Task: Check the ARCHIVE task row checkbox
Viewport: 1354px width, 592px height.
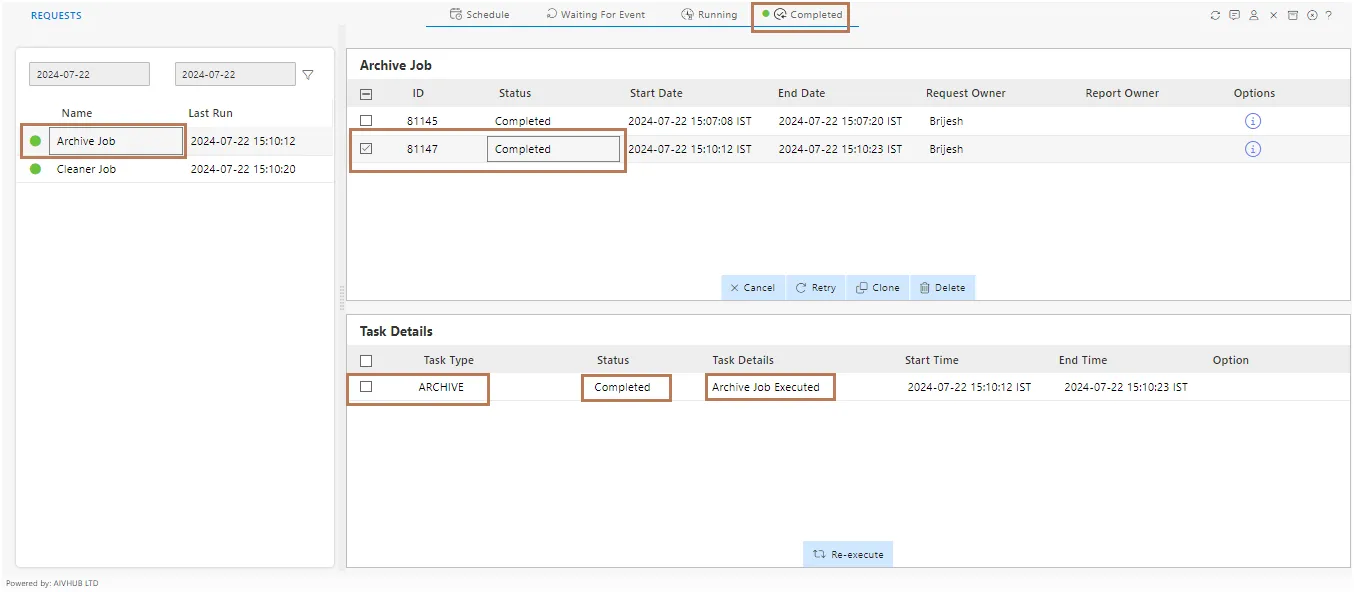Action: 366,387
